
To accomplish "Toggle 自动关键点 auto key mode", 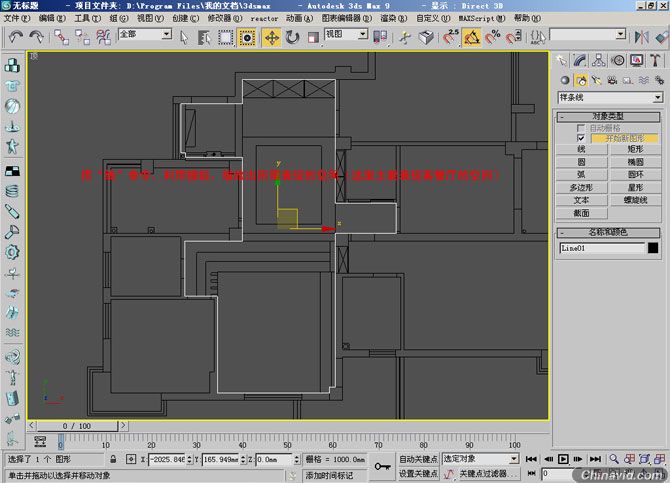I will tap(418, 459).
